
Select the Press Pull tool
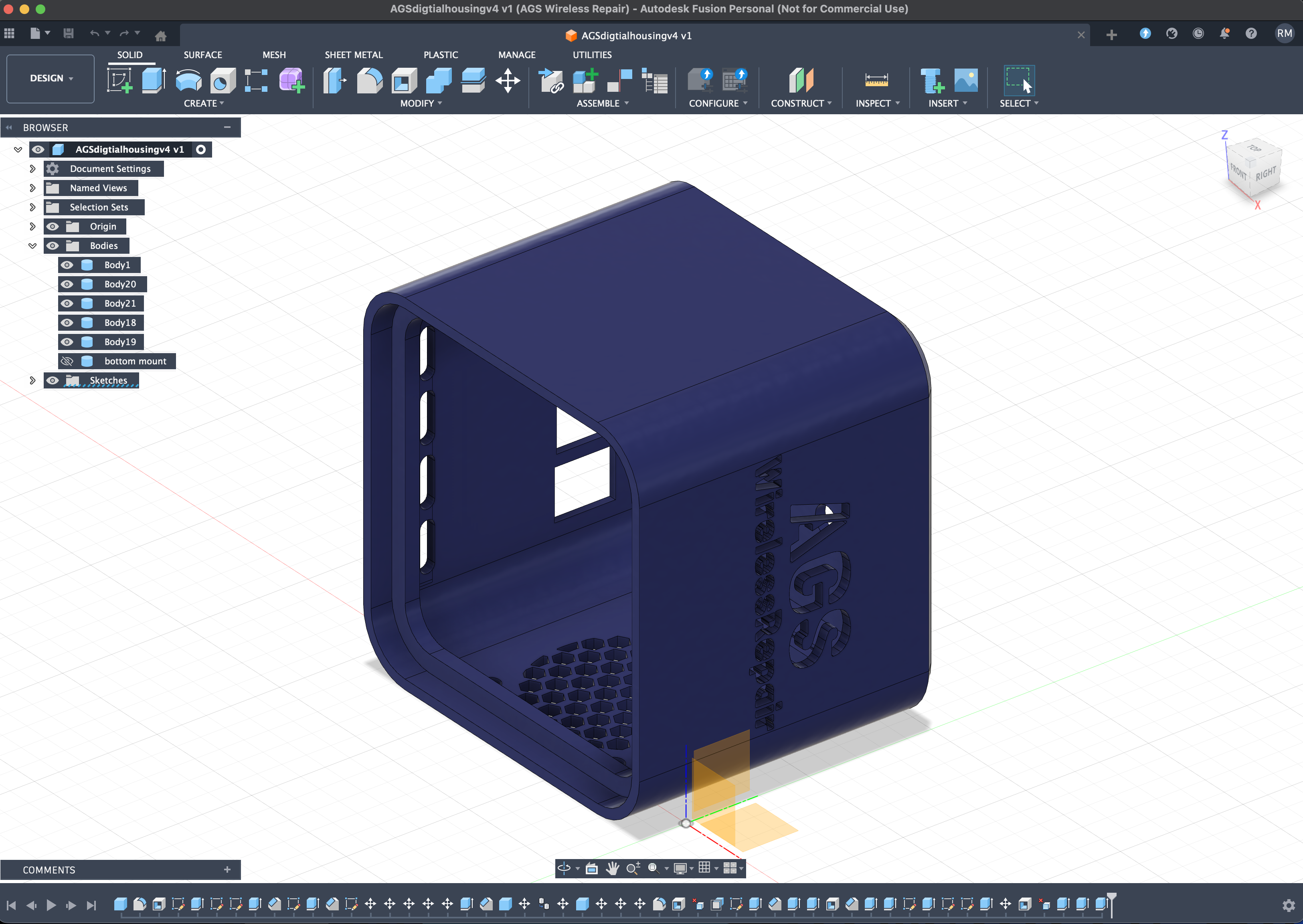[x=334, y=80]
